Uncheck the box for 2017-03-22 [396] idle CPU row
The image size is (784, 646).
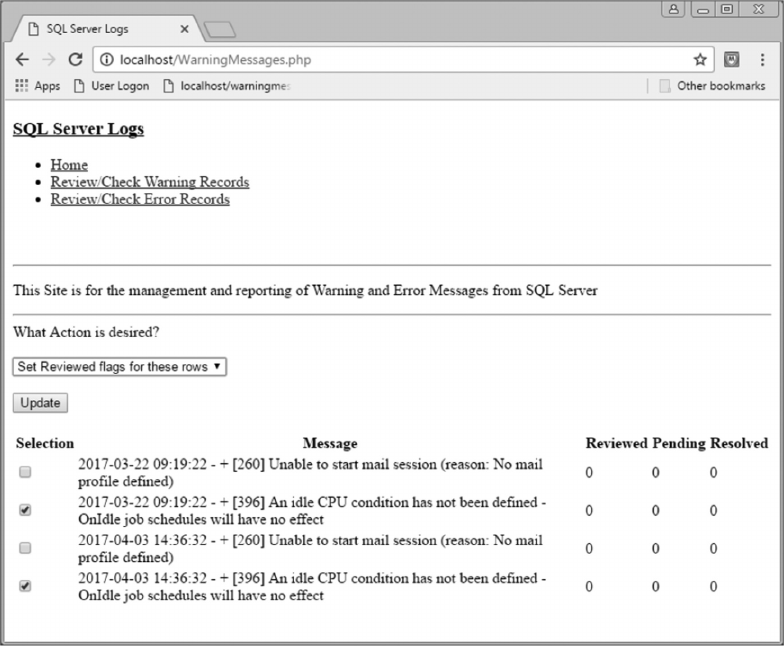[x=25, y=510]
